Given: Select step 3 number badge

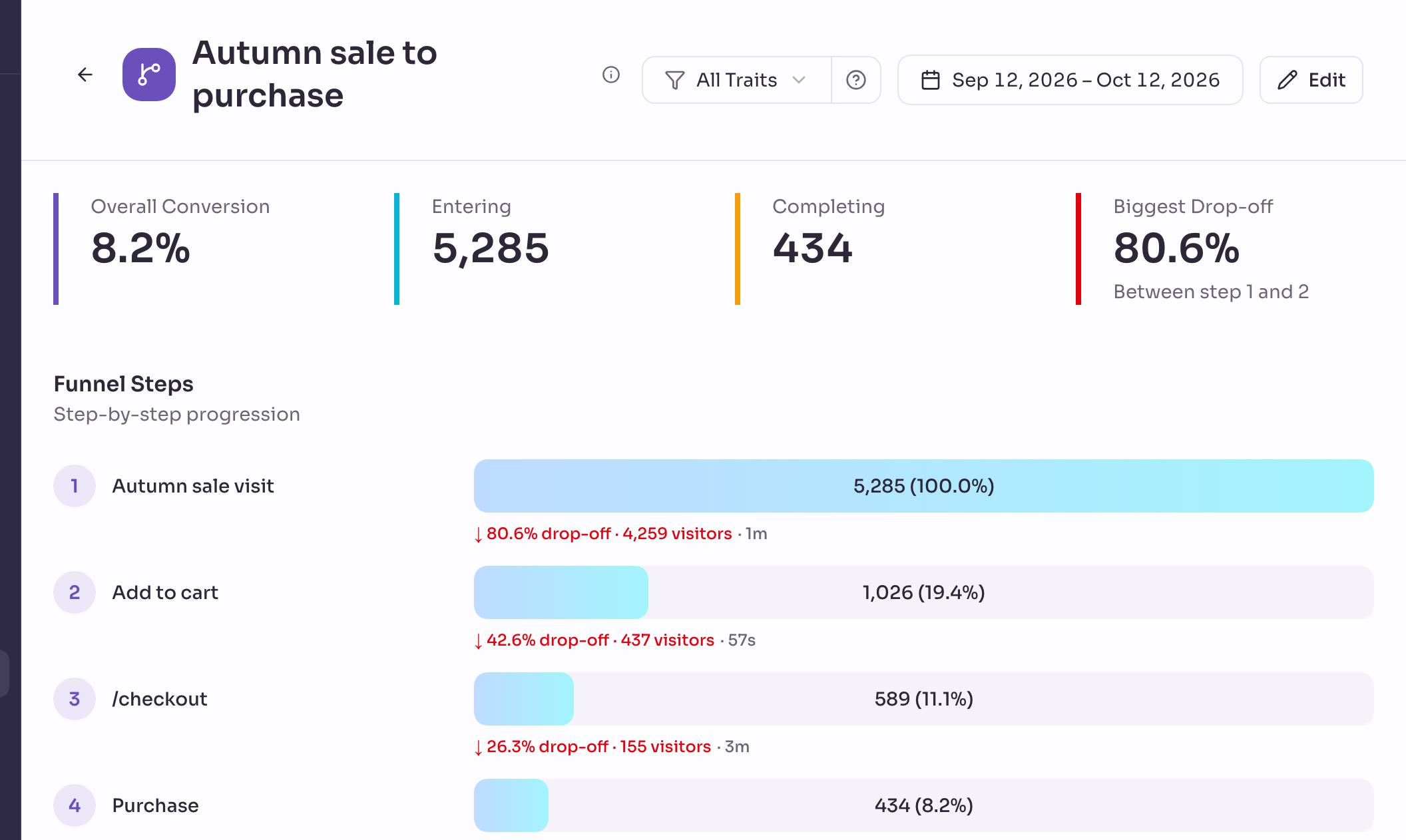Looking at the screenshot, I should click(75, 699).
